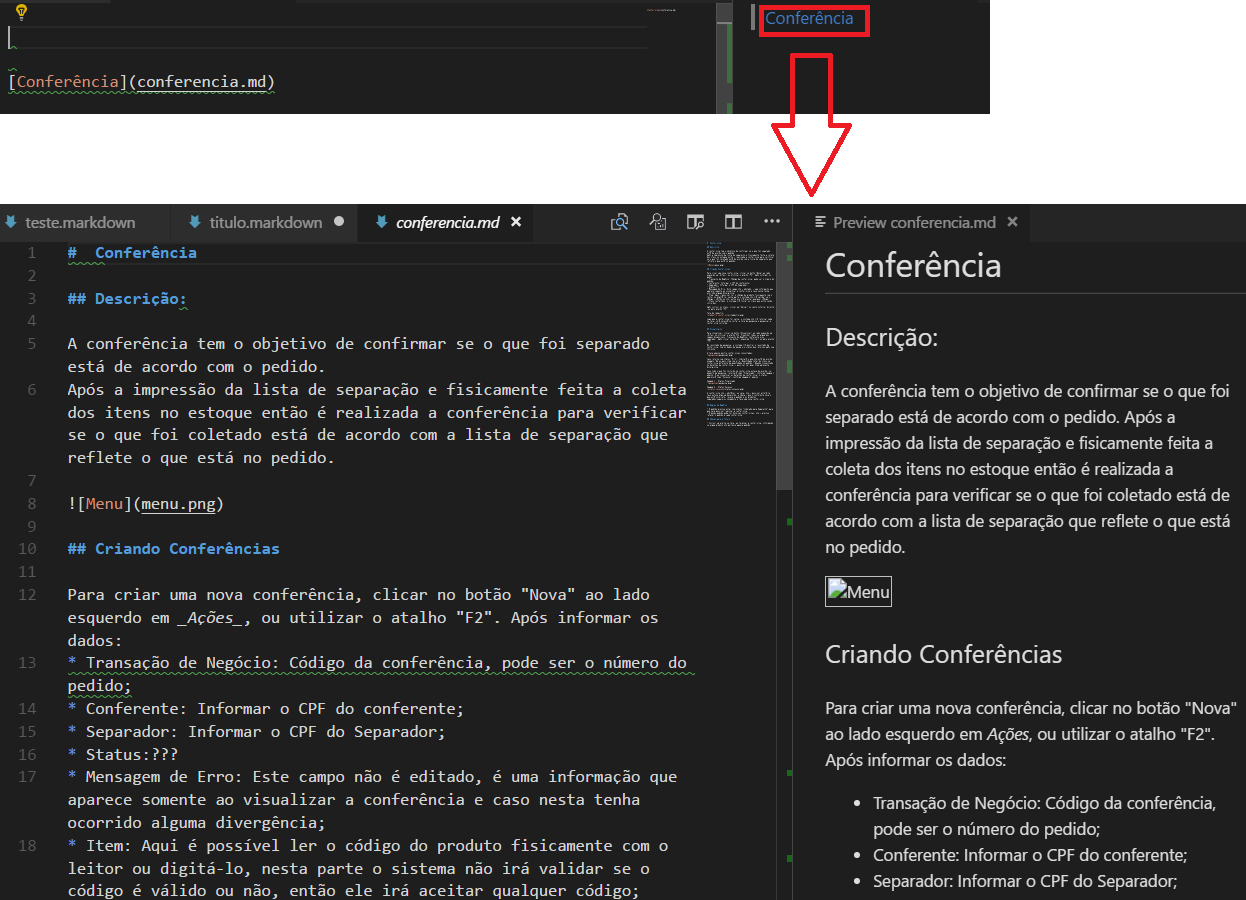Click the markdown icon on titulo.markdown tab
This screenshot has width=1246, height=900.
[193, 222]
